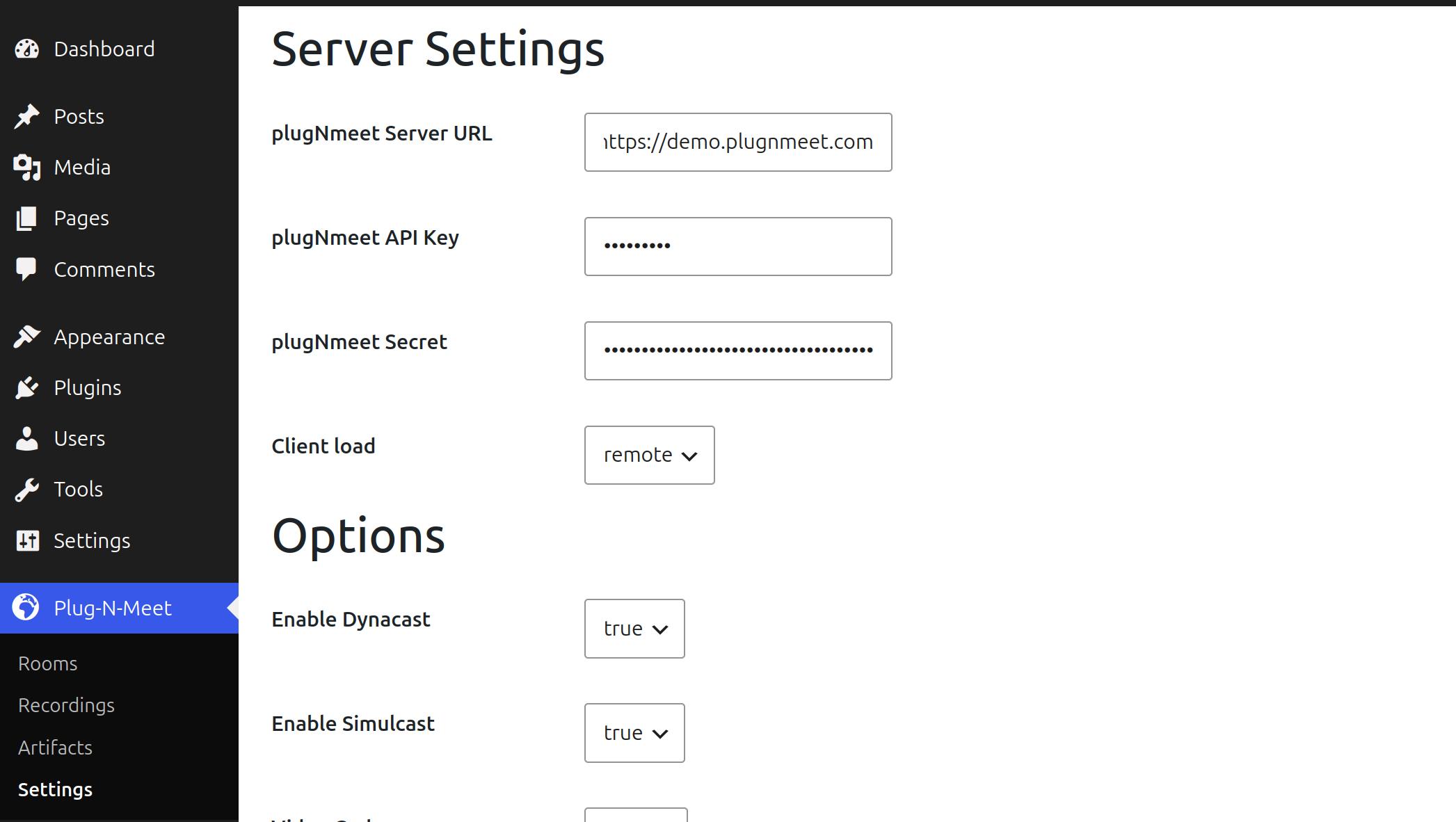
Task: Open the Artifacts submenu link
Action: click(x=56, y=748)
